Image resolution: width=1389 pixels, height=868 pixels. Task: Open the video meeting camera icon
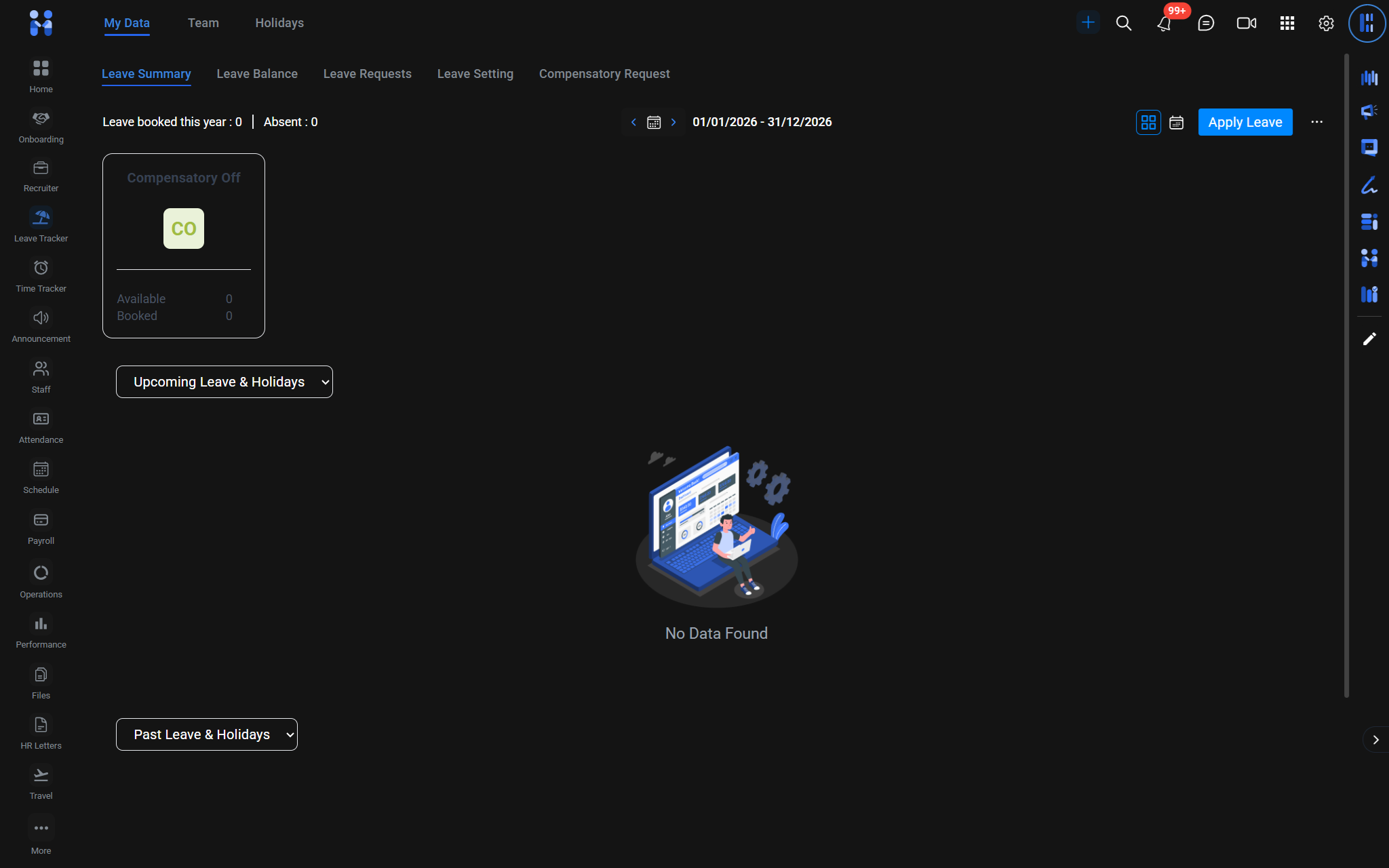(1246, 23)
